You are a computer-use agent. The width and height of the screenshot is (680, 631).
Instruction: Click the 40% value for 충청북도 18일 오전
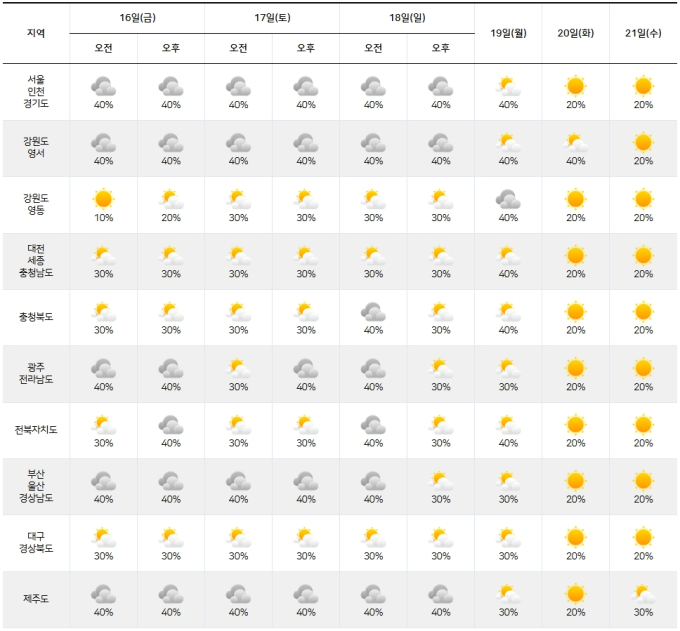click(373, 330)
